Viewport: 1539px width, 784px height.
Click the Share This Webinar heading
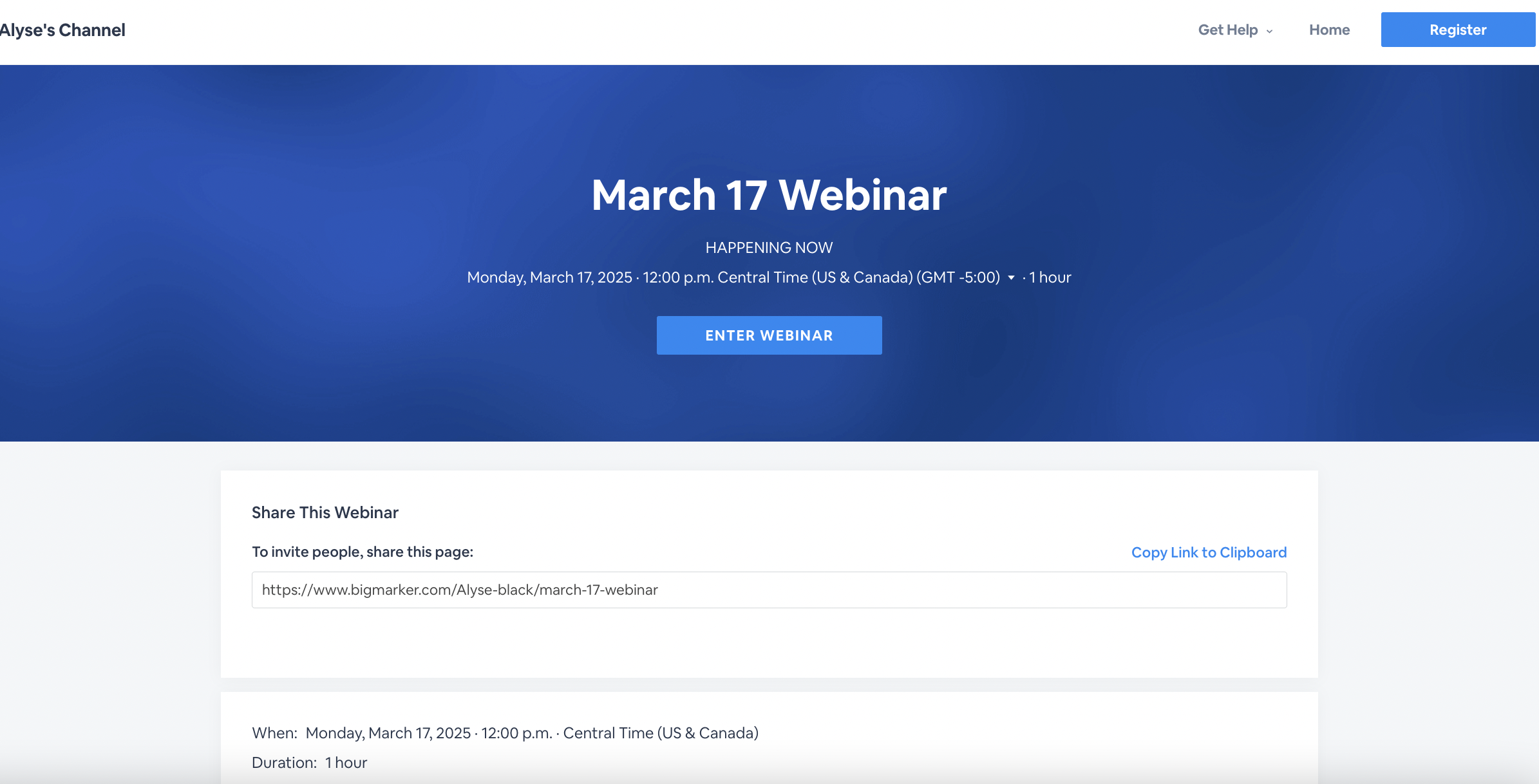pos(325,512)
